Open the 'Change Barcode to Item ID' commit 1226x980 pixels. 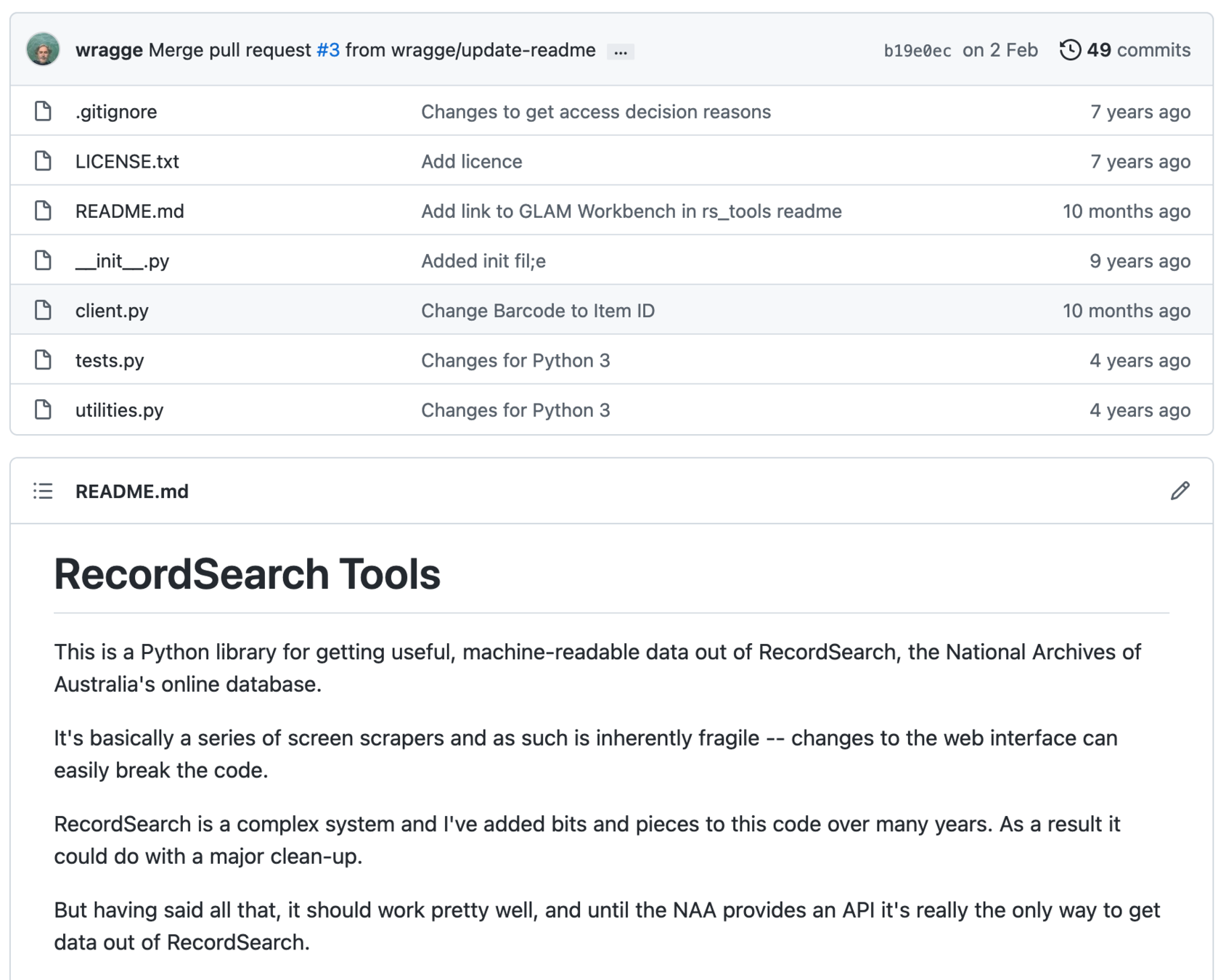coord(537,311)
